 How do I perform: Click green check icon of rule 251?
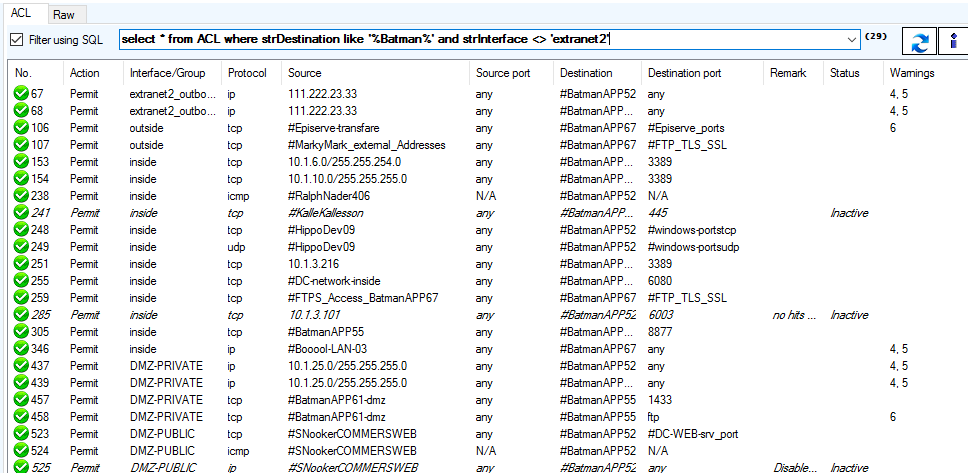click(22, 264)
